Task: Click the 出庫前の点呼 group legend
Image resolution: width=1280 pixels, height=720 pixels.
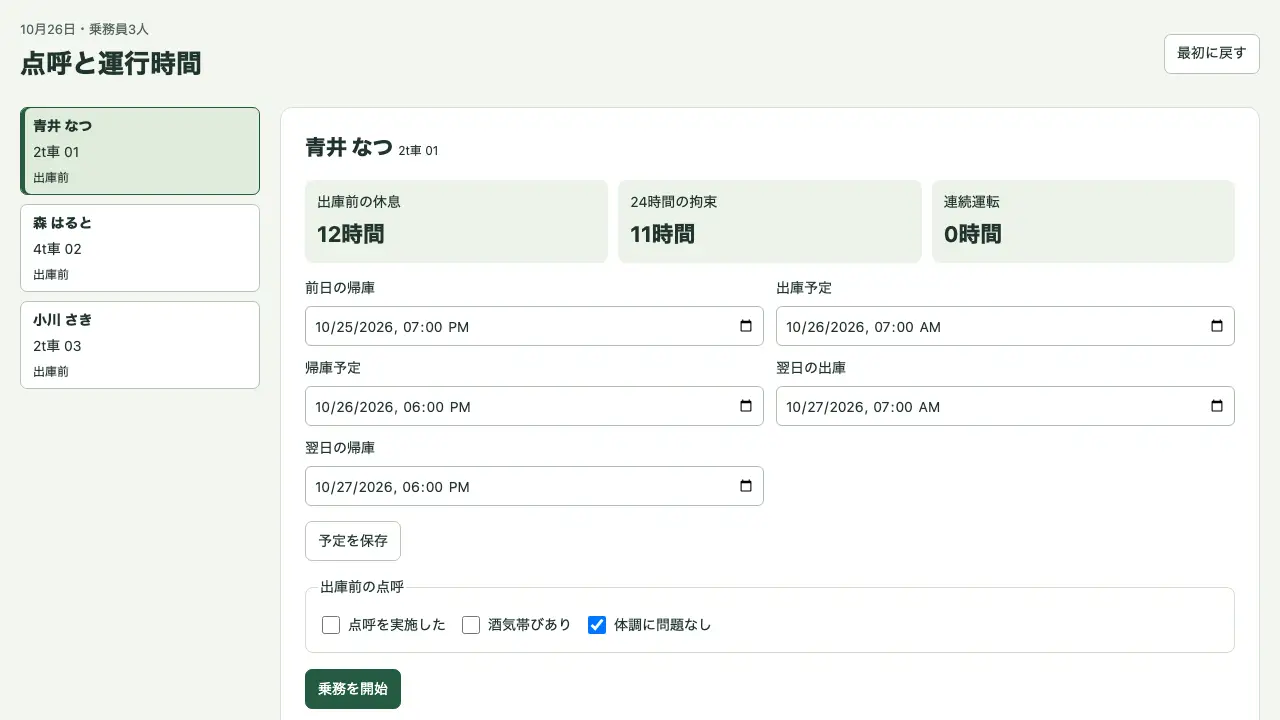Action: [x=361, y=587]
